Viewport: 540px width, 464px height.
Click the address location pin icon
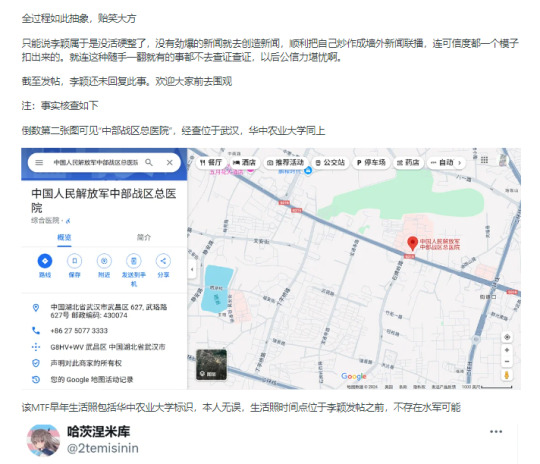click(x=36, y=308)
